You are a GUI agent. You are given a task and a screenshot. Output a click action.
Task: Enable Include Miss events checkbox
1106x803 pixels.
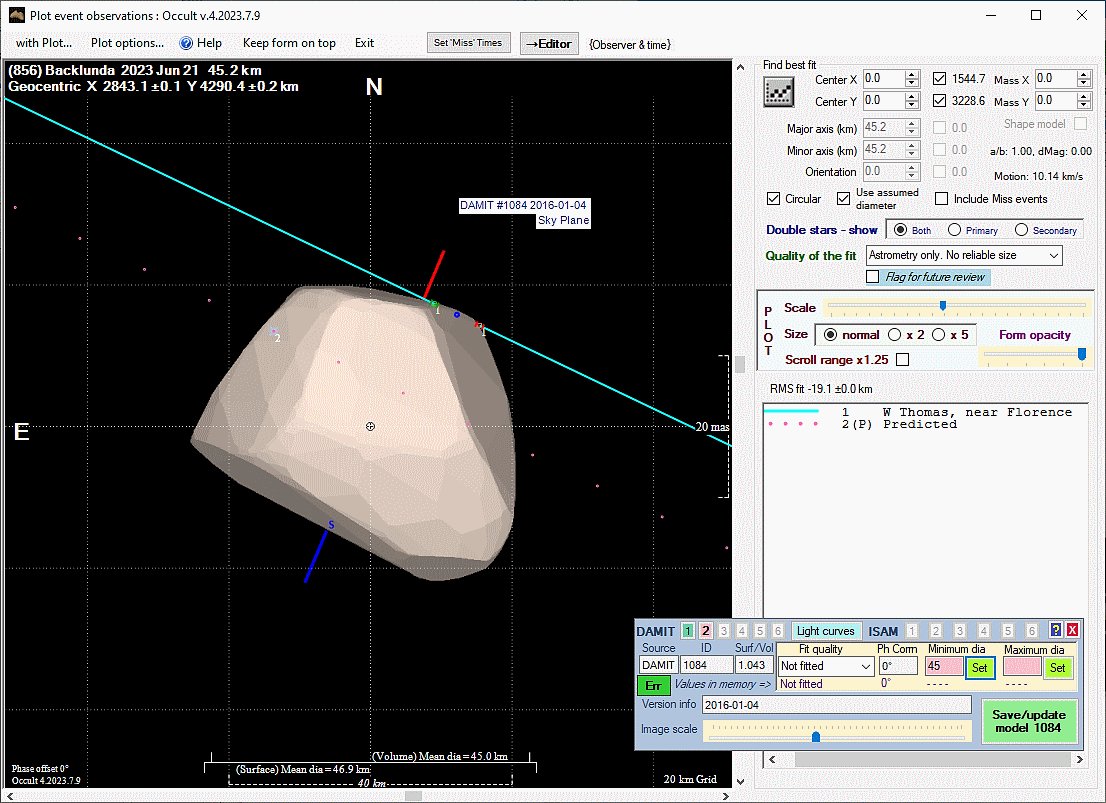point(941,199)
